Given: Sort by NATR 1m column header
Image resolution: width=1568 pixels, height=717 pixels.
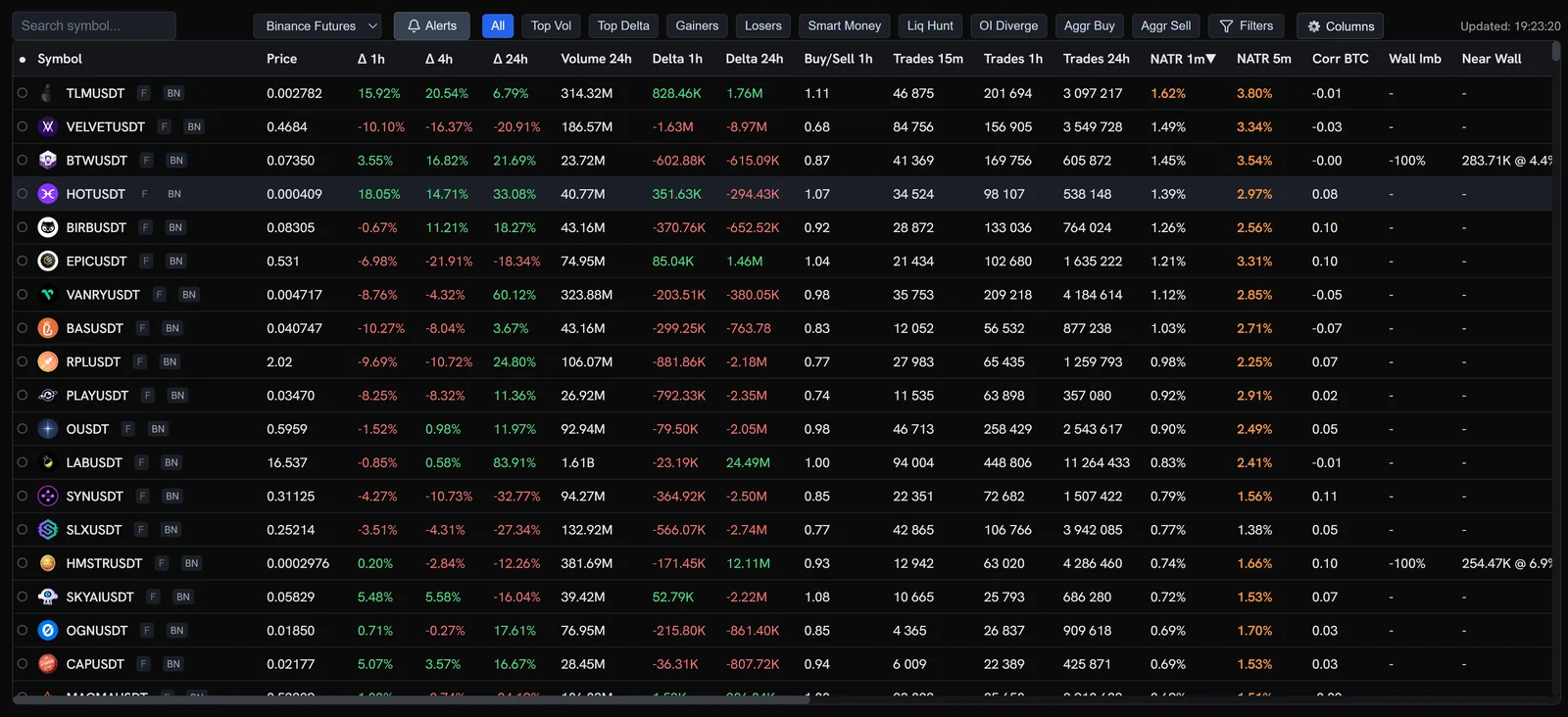Looking at the screenshot, I should 1183,59.
